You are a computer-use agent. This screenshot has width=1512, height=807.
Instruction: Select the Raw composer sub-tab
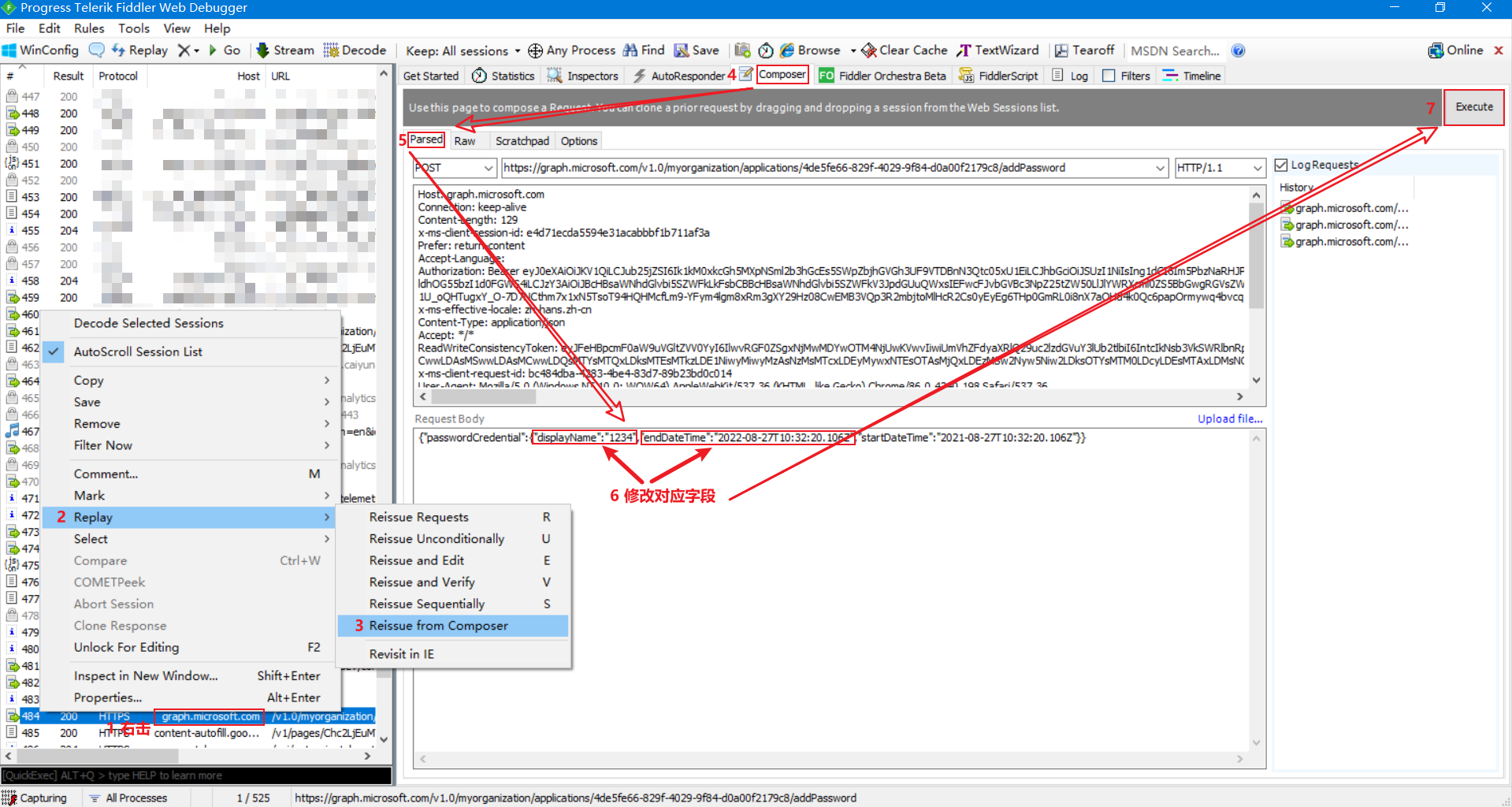click(465, 141)
